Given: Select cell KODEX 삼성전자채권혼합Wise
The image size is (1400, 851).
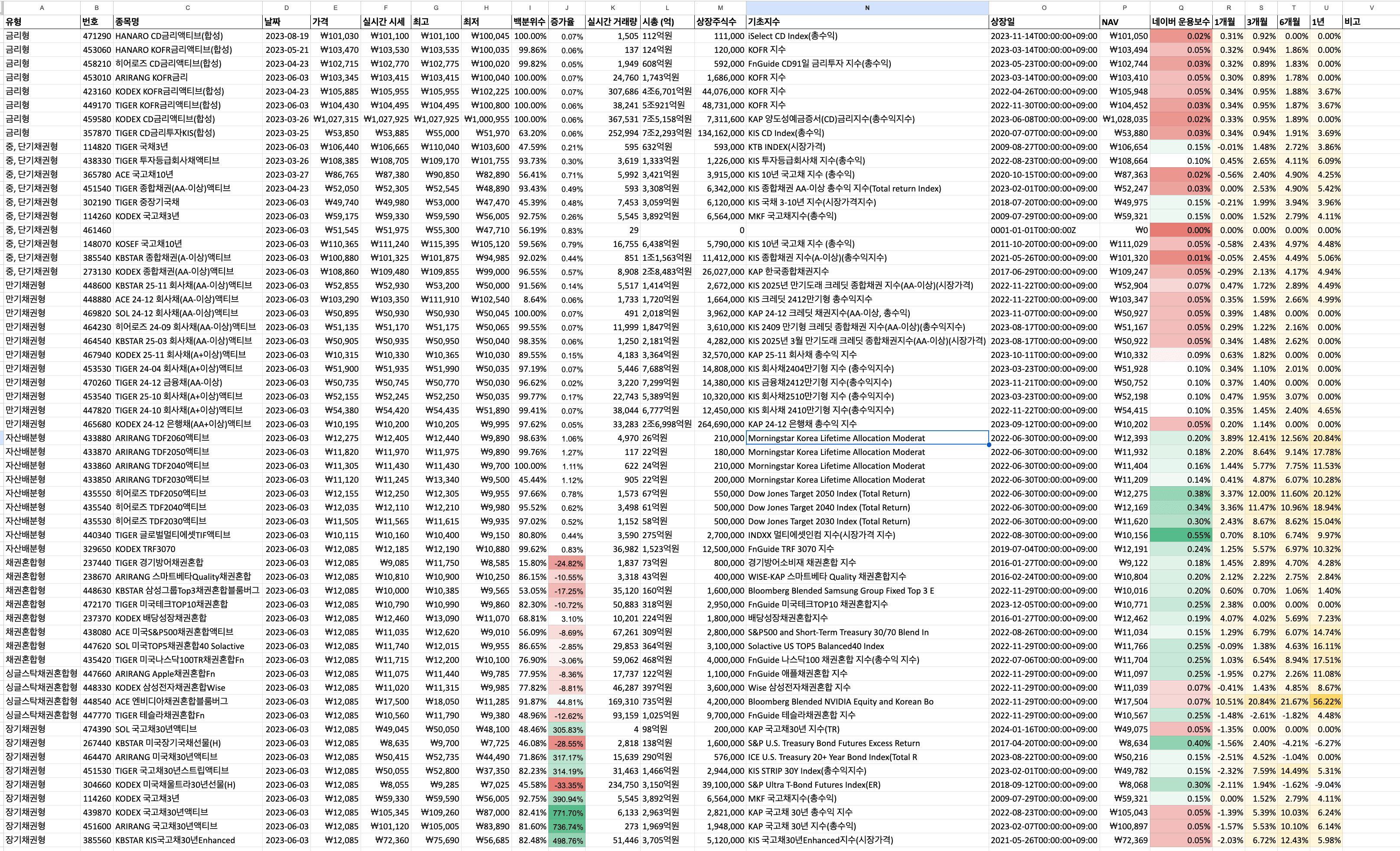Looking at the screenshot, I should tap(188, 687).
